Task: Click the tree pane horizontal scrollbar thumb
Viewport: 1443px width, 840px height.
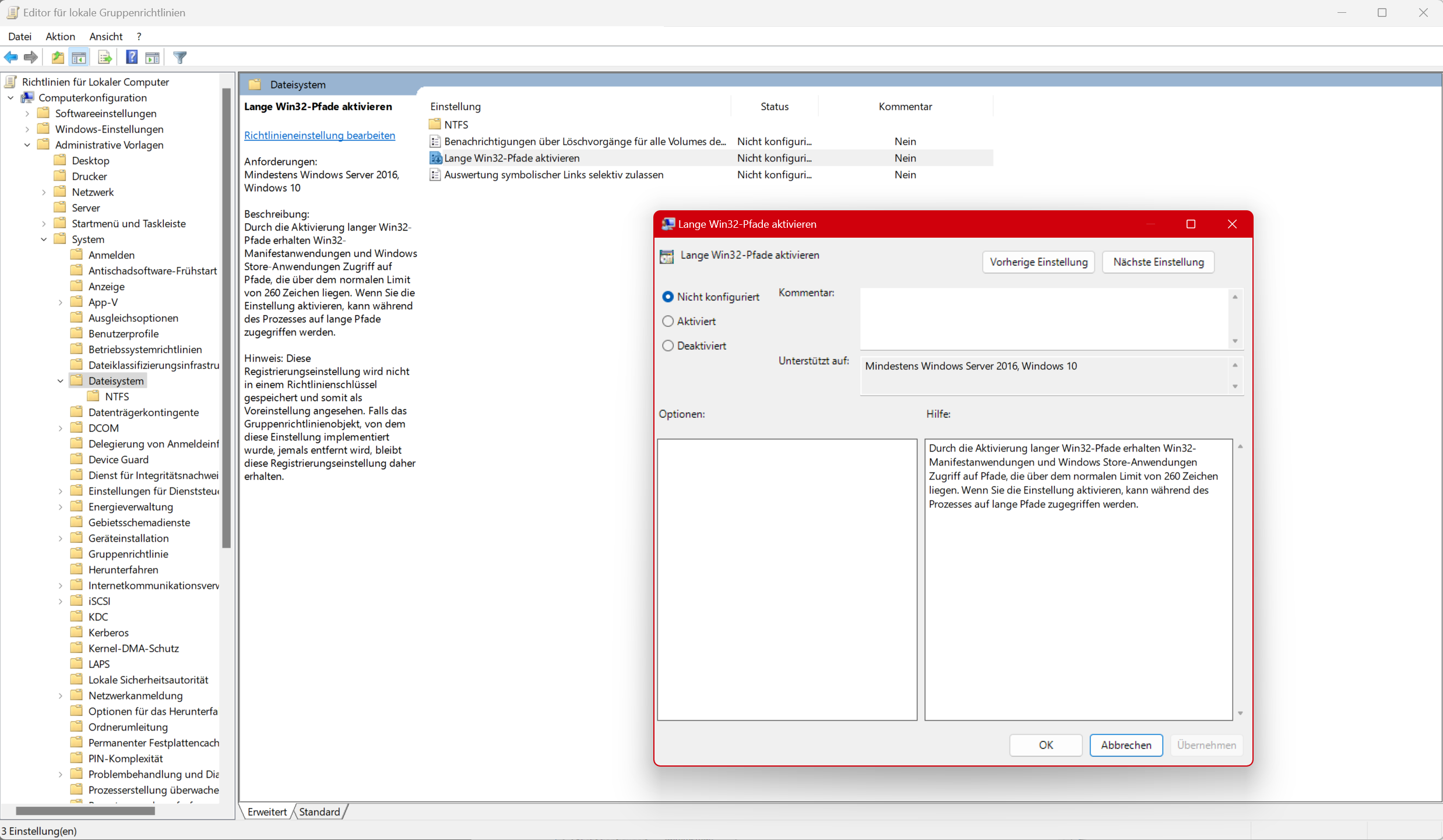Action: point(85,811)
